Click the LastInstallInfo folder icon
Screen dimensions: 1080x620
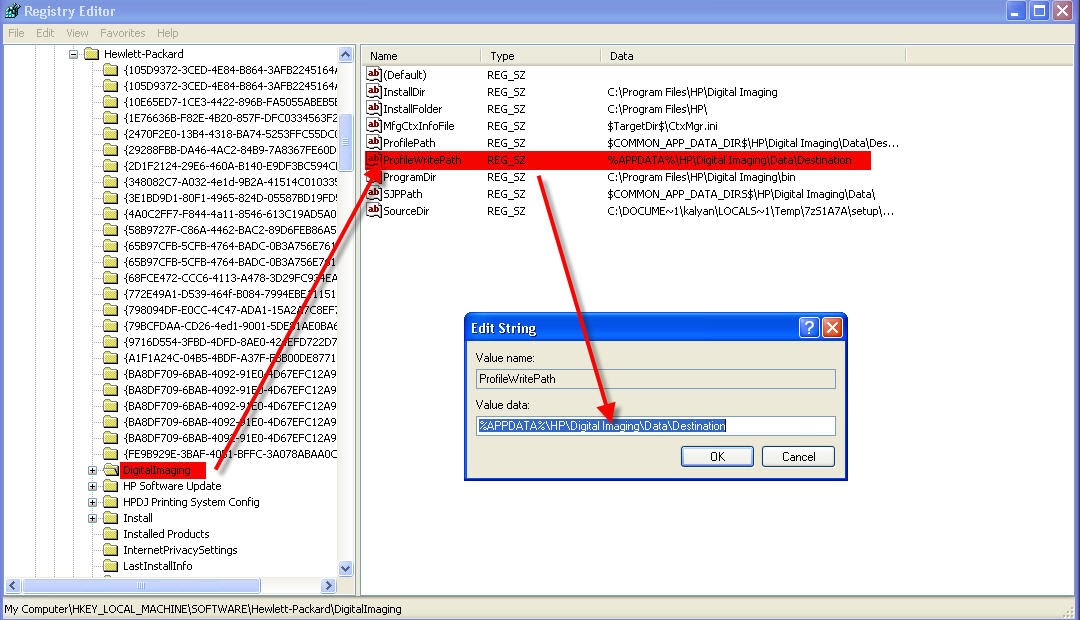point(110,566)
